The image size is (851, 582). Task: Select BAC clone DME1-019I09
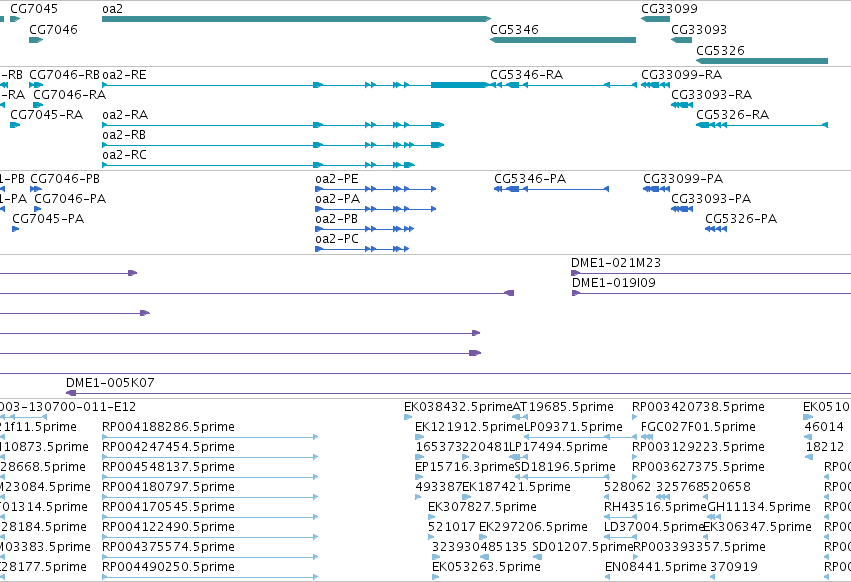(614, 283)
